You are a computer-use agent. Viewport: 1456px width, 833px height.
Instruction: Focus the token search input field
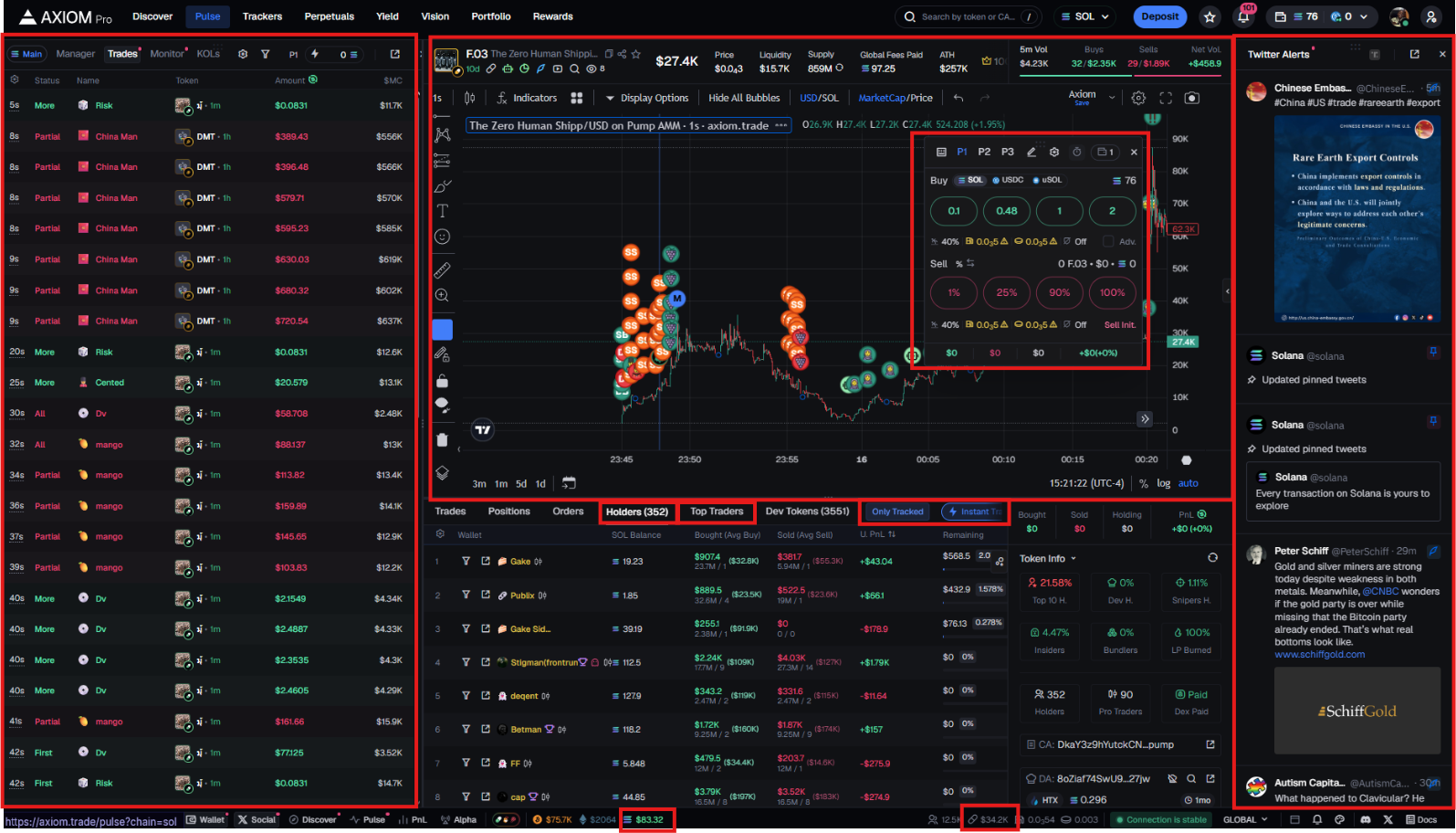tap(968, 16)
